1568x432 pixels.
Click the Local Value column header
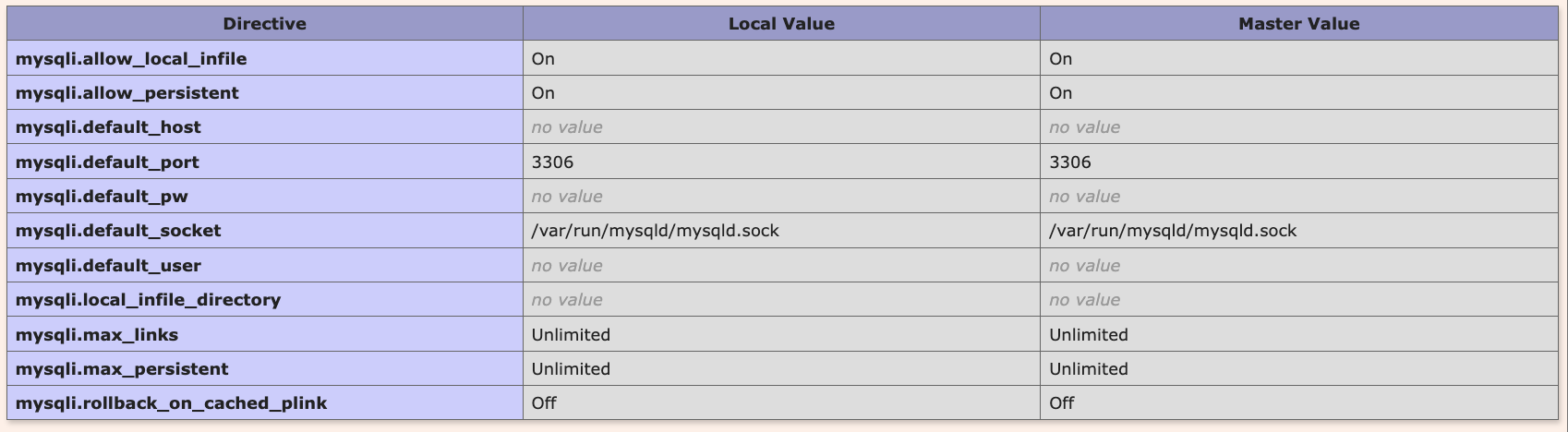(x=781, y=24)
